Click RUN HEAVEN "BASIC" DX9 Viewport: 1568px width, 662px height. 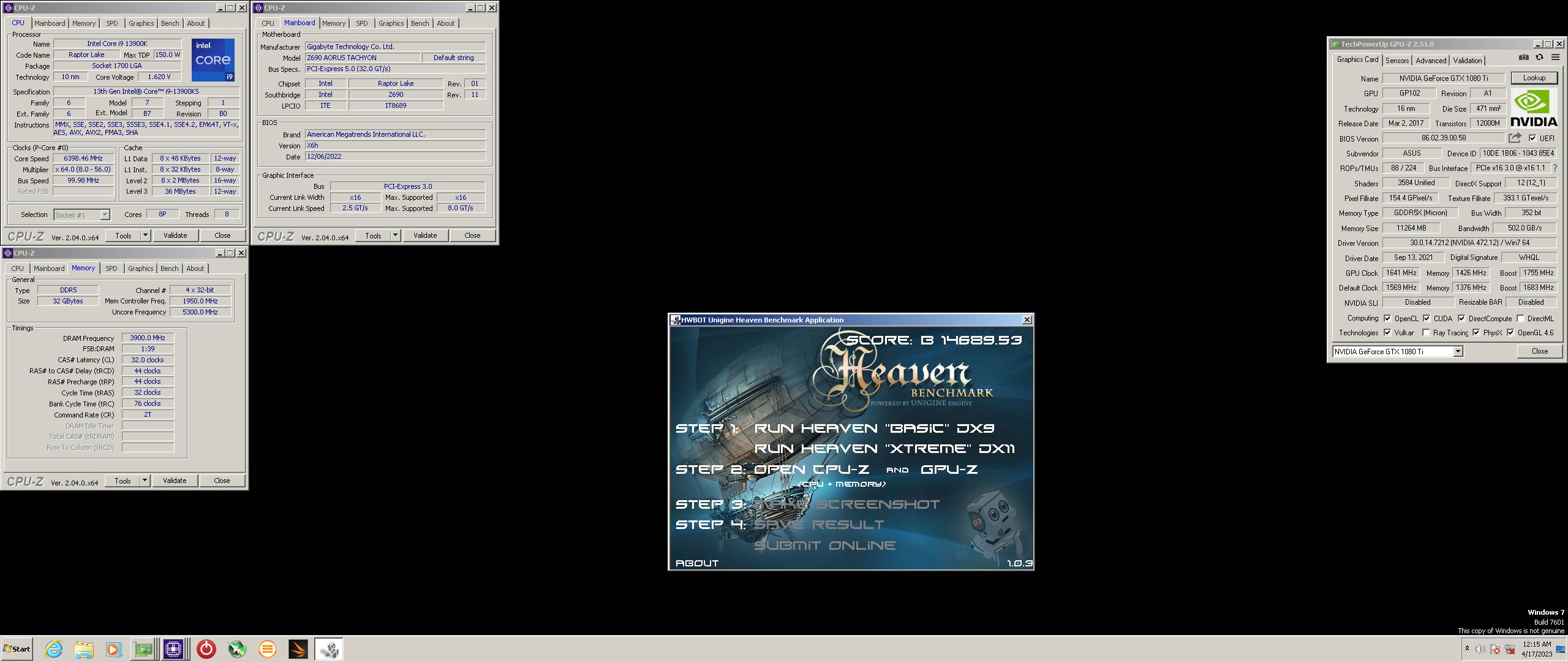pyautogui.click(x=874, y=428)
